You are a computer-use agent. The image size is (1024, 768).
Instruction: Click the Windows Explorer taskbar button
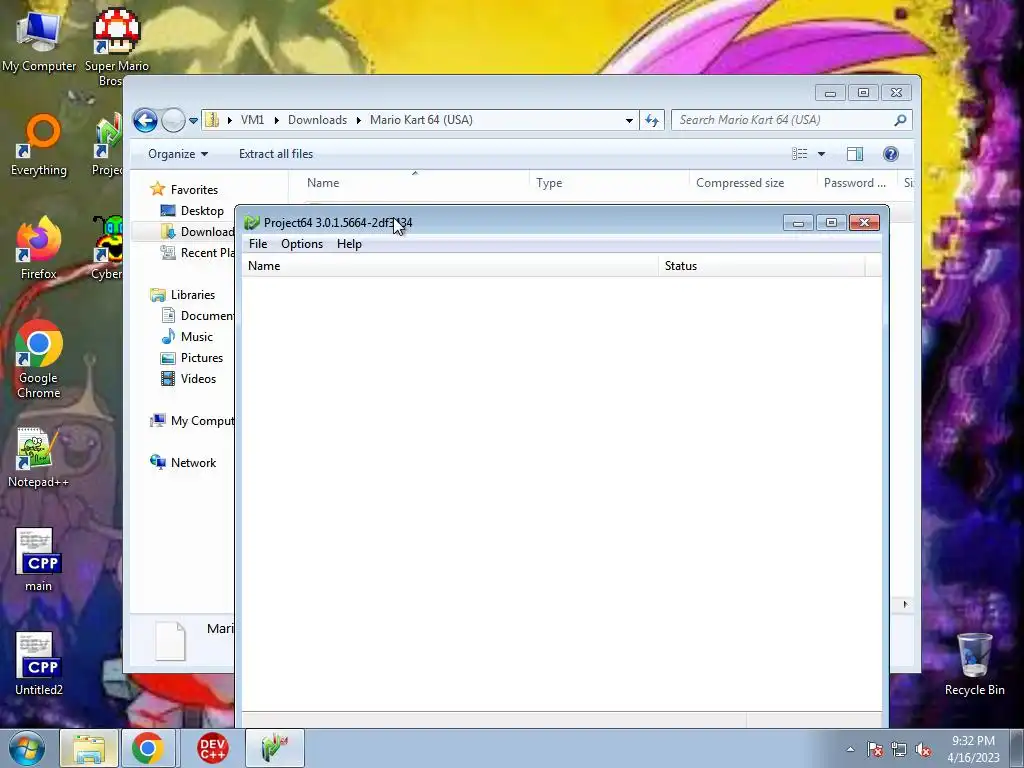pos(89,748)
